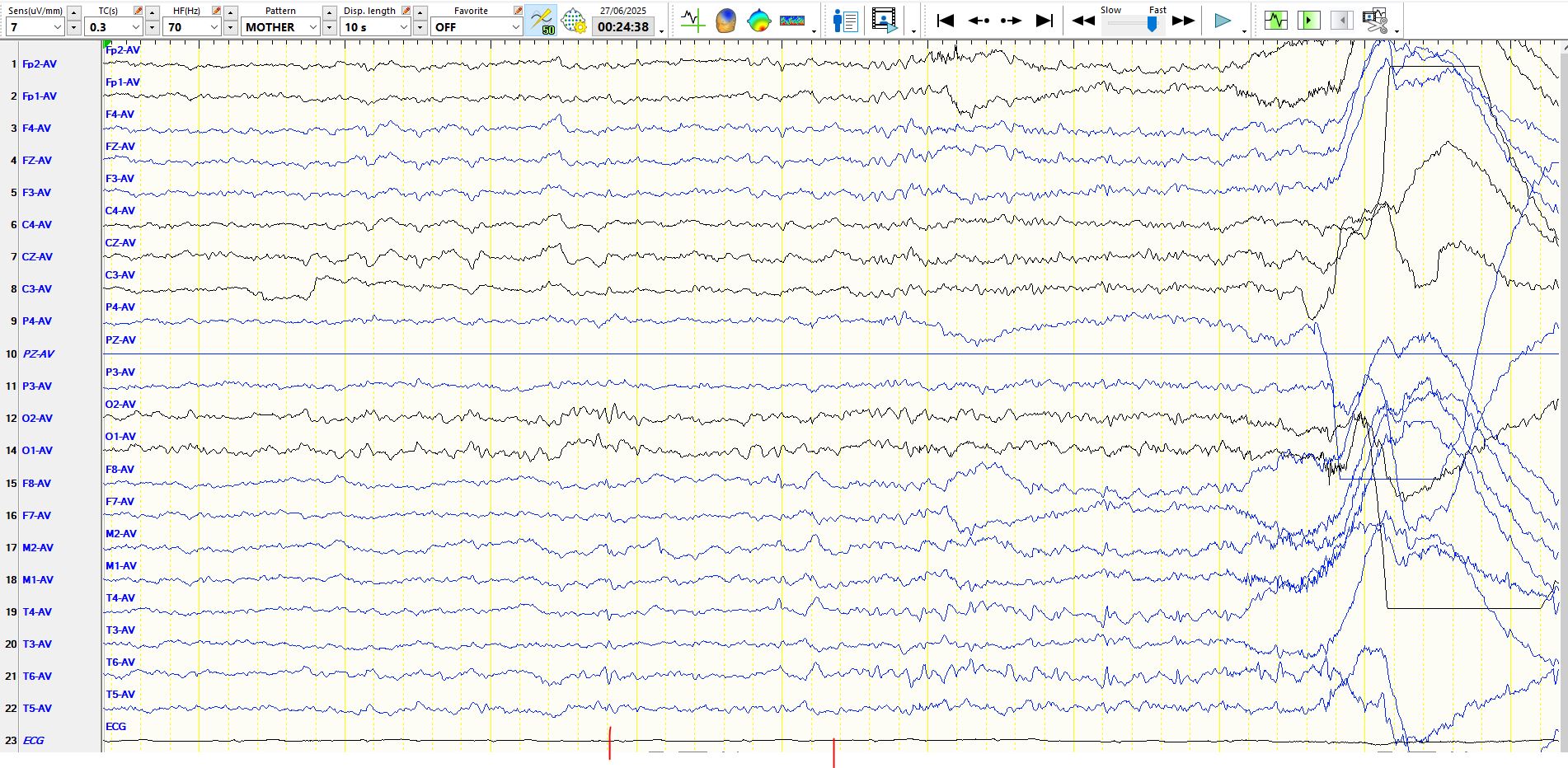Open the spectrogram trend display icon
Viewport: 1568px width, 768px height.
tap(792, 21)
